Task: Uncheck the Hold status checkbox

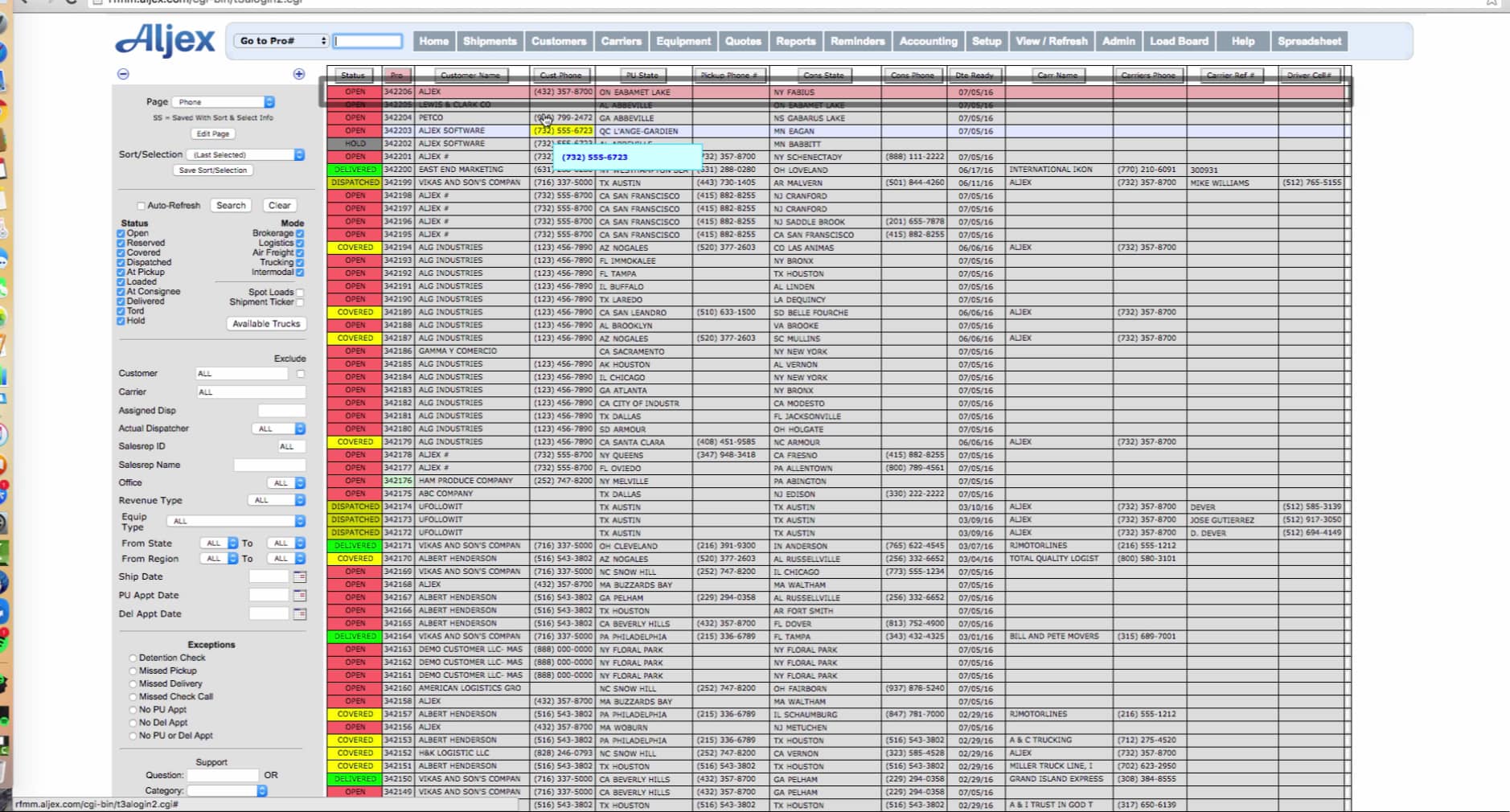Action: click(121, 321)
